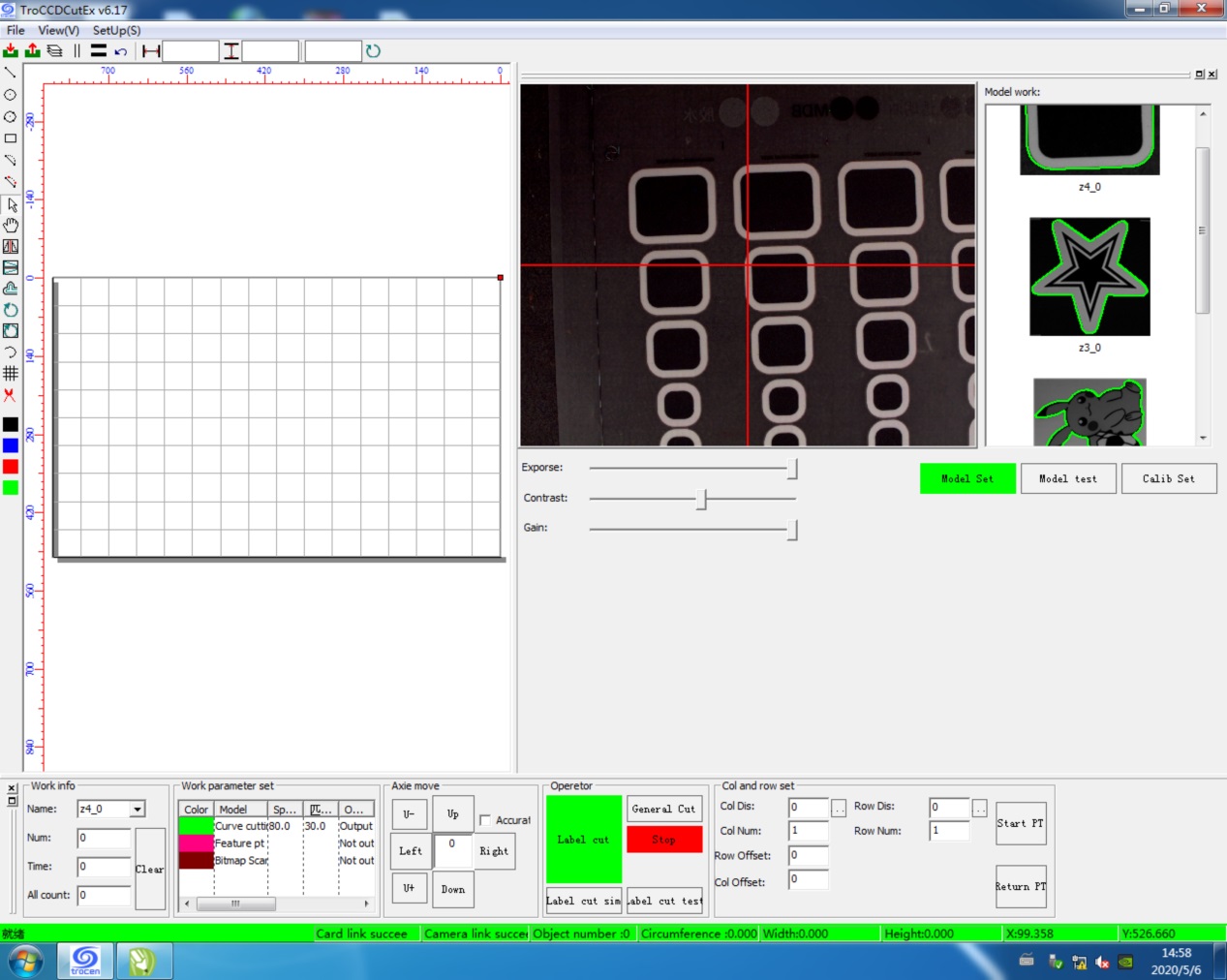Click the delete red X tool
This screenshot has width=1227, height=980.
(11, 395)
